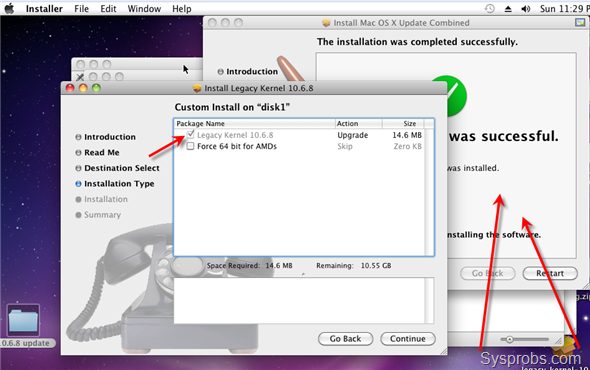This screenshot has height=370, width=590.
Task: Click the Time Machine menu bar icon
Action: pyautogui.click(x=489, y=9)
